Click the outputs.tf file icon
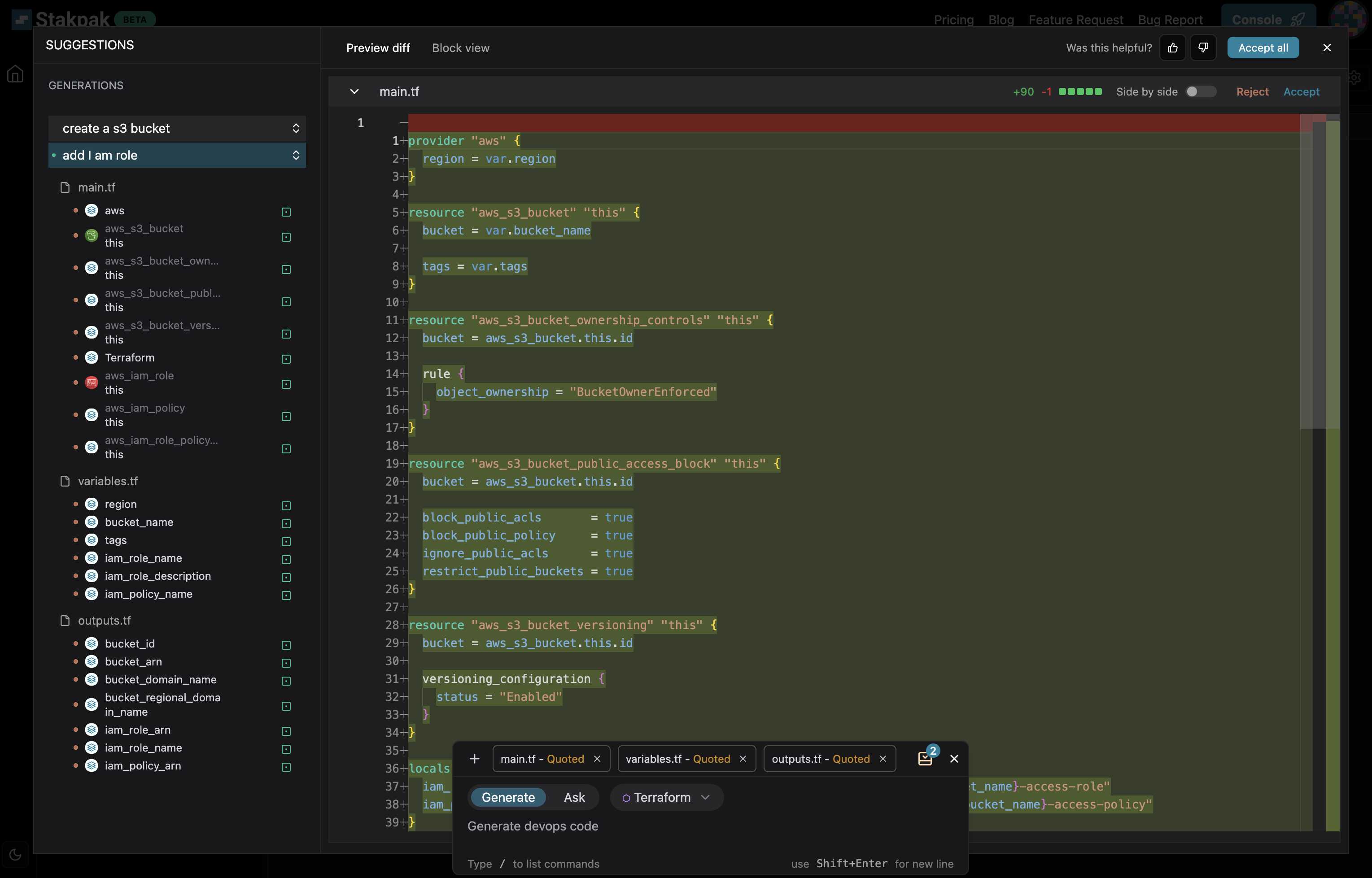Screen dimensions: 1372x878 [65, 620]
